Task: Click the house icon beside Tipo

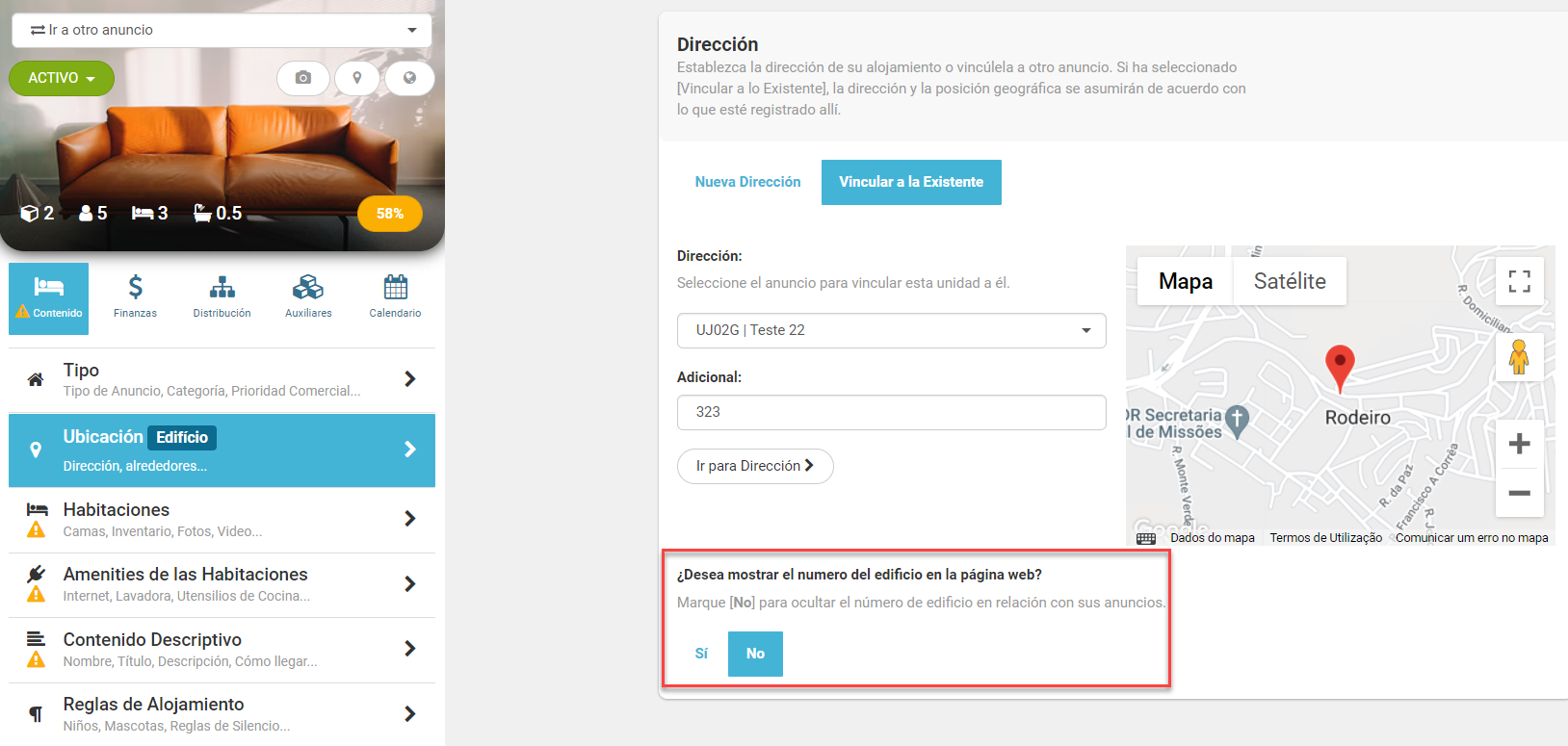Action: (x=36, y=379)
